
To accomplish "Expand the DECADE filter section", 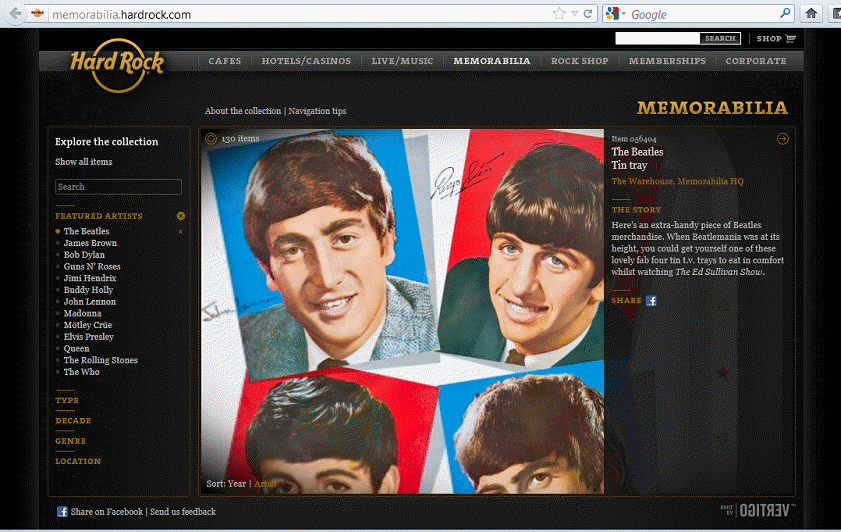I will pos(73,421).
